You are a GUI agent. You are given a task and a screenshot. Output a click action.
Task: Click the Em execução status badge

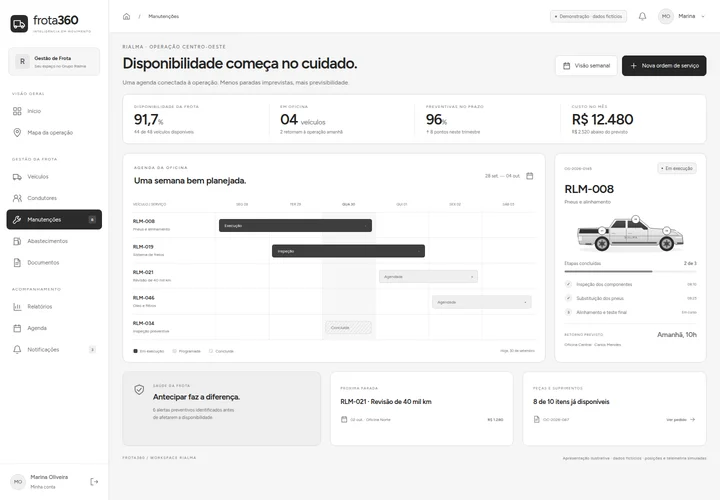pos(677,169)
